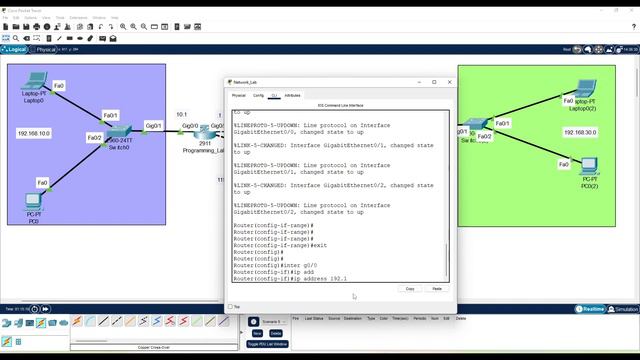
Task: Click the CLI vertical scrollbar thumb
Action: [447, 260]
